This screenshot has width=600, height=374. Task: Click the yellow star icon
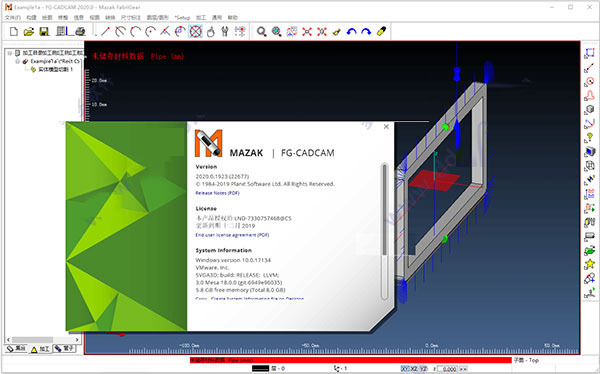589,264
